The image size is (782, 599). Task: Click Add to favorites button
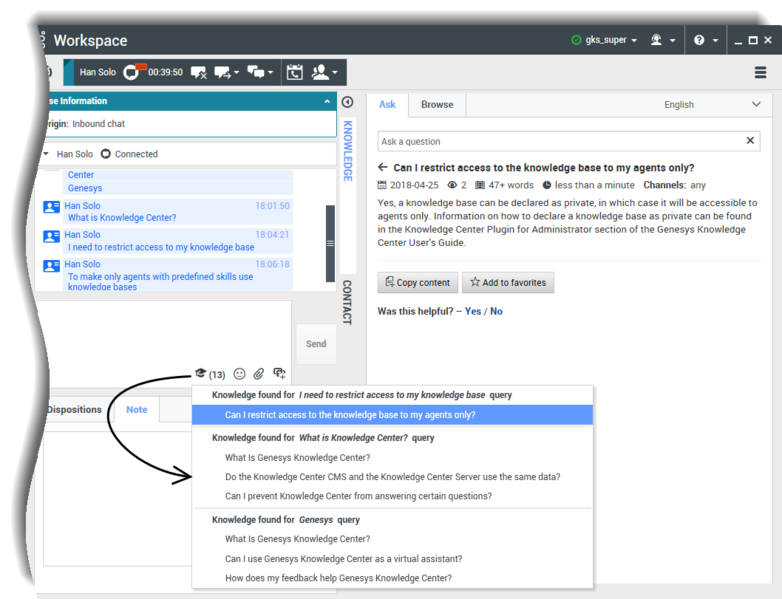click(508, 282)
